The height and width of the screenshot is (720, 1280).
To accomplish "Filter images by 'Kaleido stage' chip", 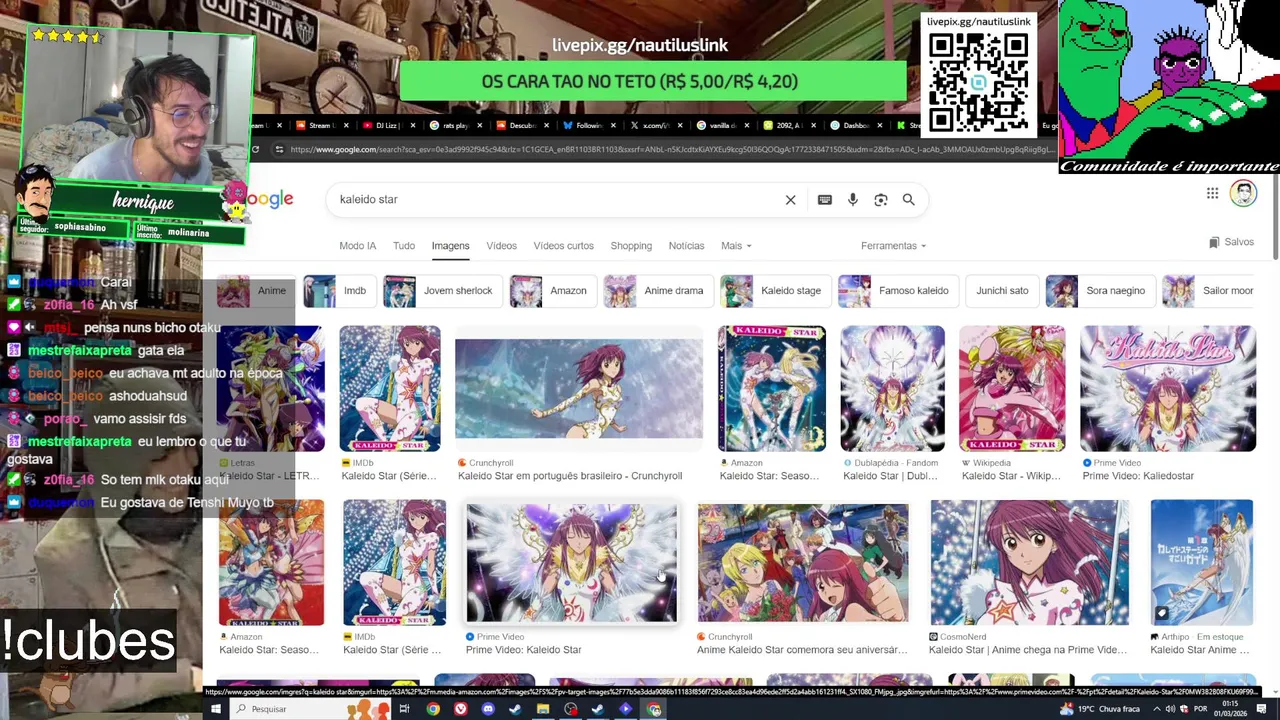I will click(x=775, y=291).
